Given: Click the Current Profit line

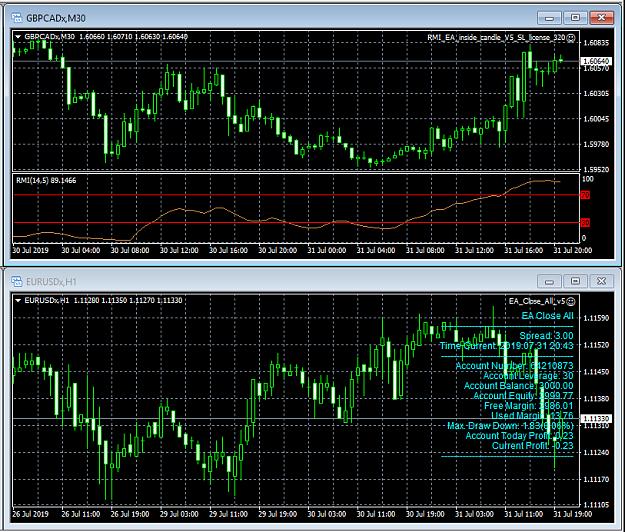Looking at the screenshot, I should point(533,446).
